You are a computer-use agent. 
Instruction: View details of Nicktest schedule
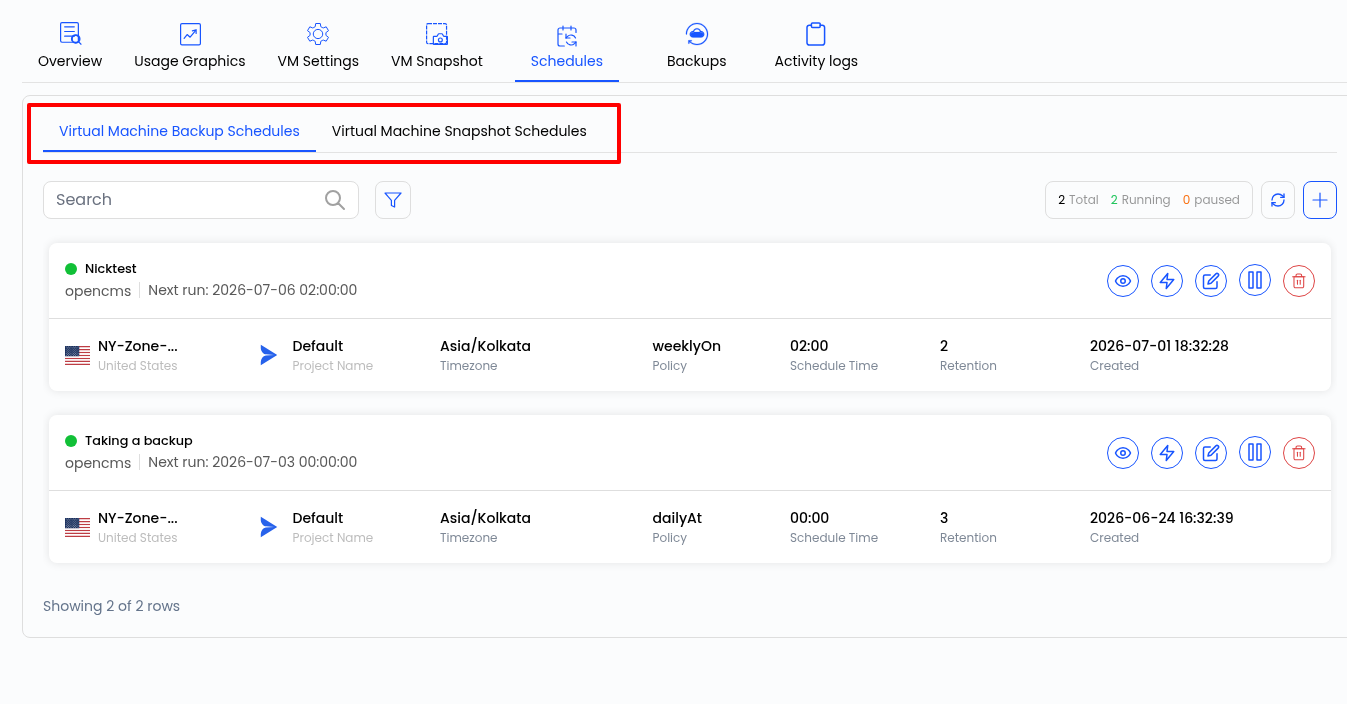(1123, 281)
